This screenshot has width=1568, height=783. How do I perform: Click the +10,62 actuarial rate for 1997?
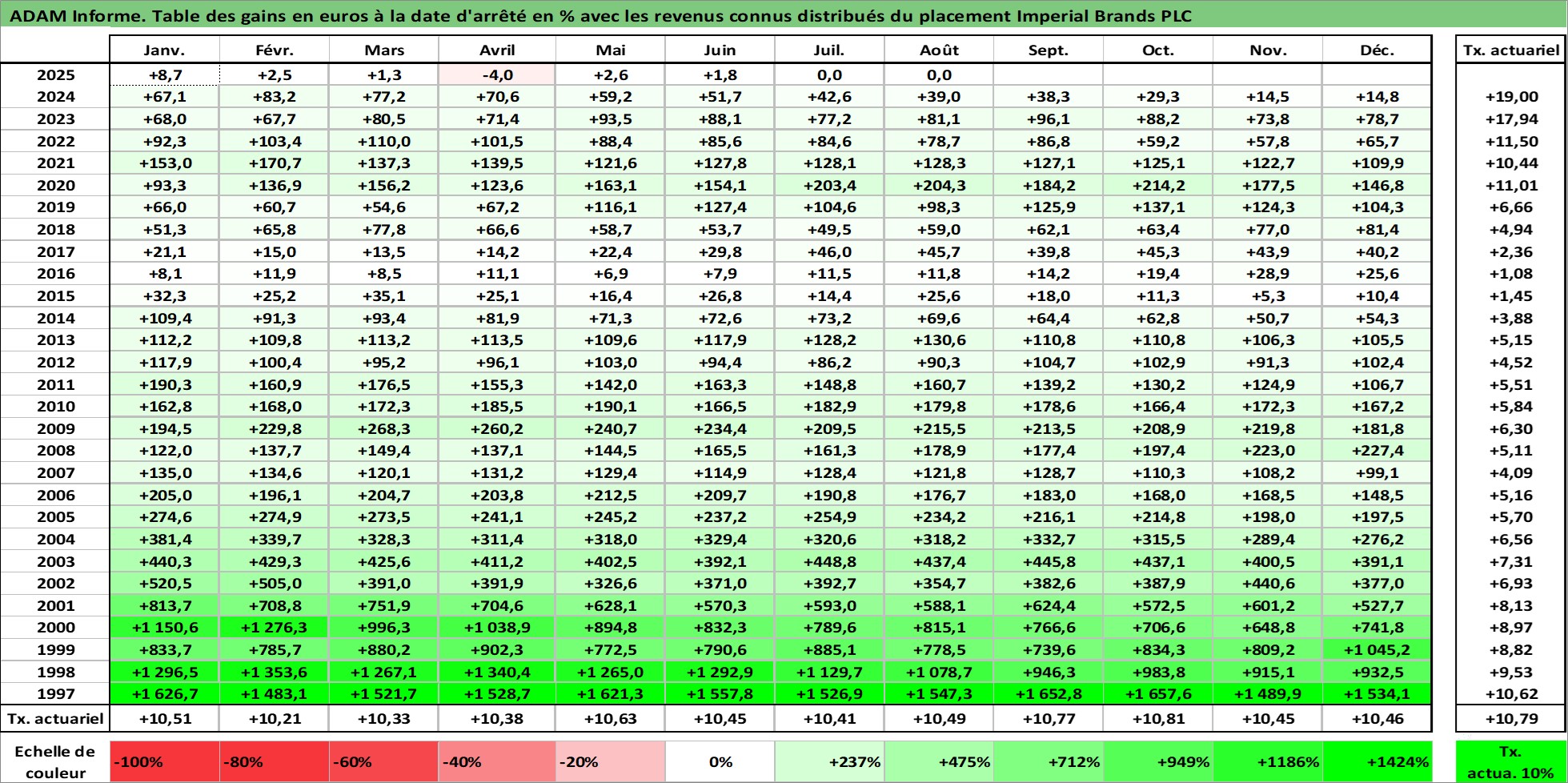tap(1511, 694)
